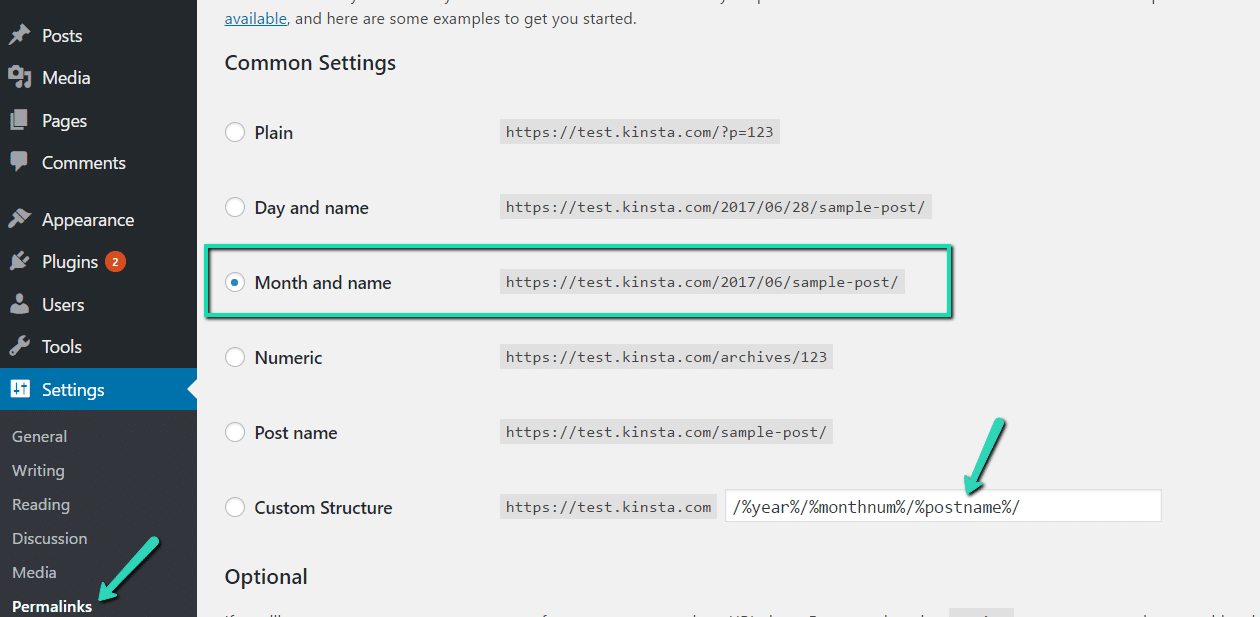Choose the Day and name permalink structure

[x=235, y=207]
